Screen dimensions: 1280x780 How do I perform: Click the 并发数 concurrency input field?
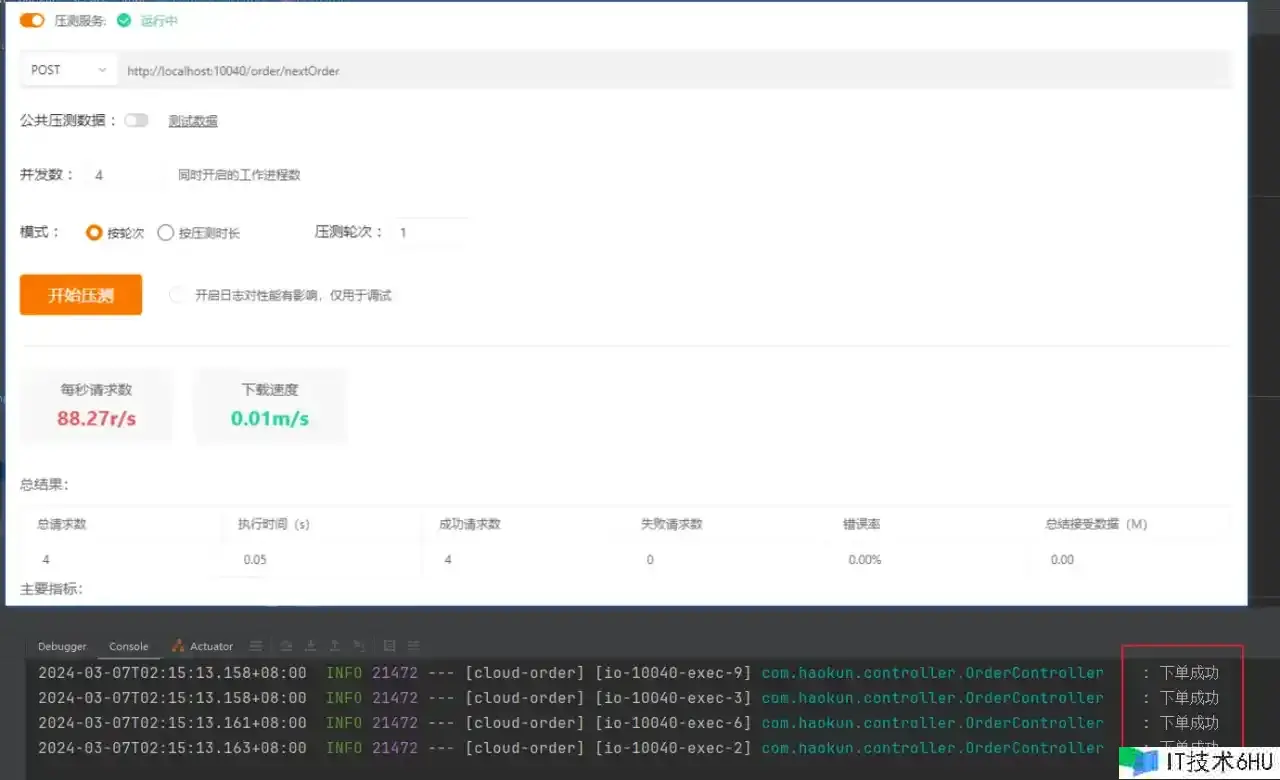[124, 175]
